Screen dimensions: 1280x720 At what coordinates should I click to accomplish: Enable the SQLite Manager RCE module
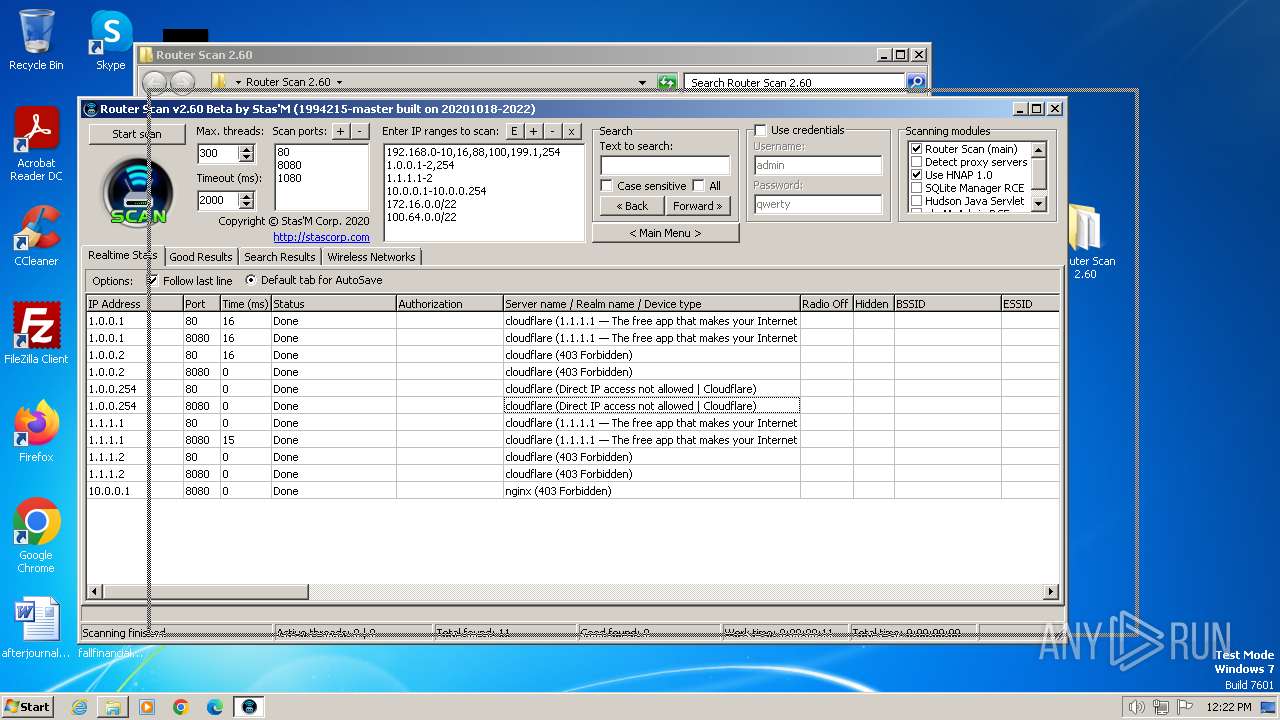pos(916,188)
